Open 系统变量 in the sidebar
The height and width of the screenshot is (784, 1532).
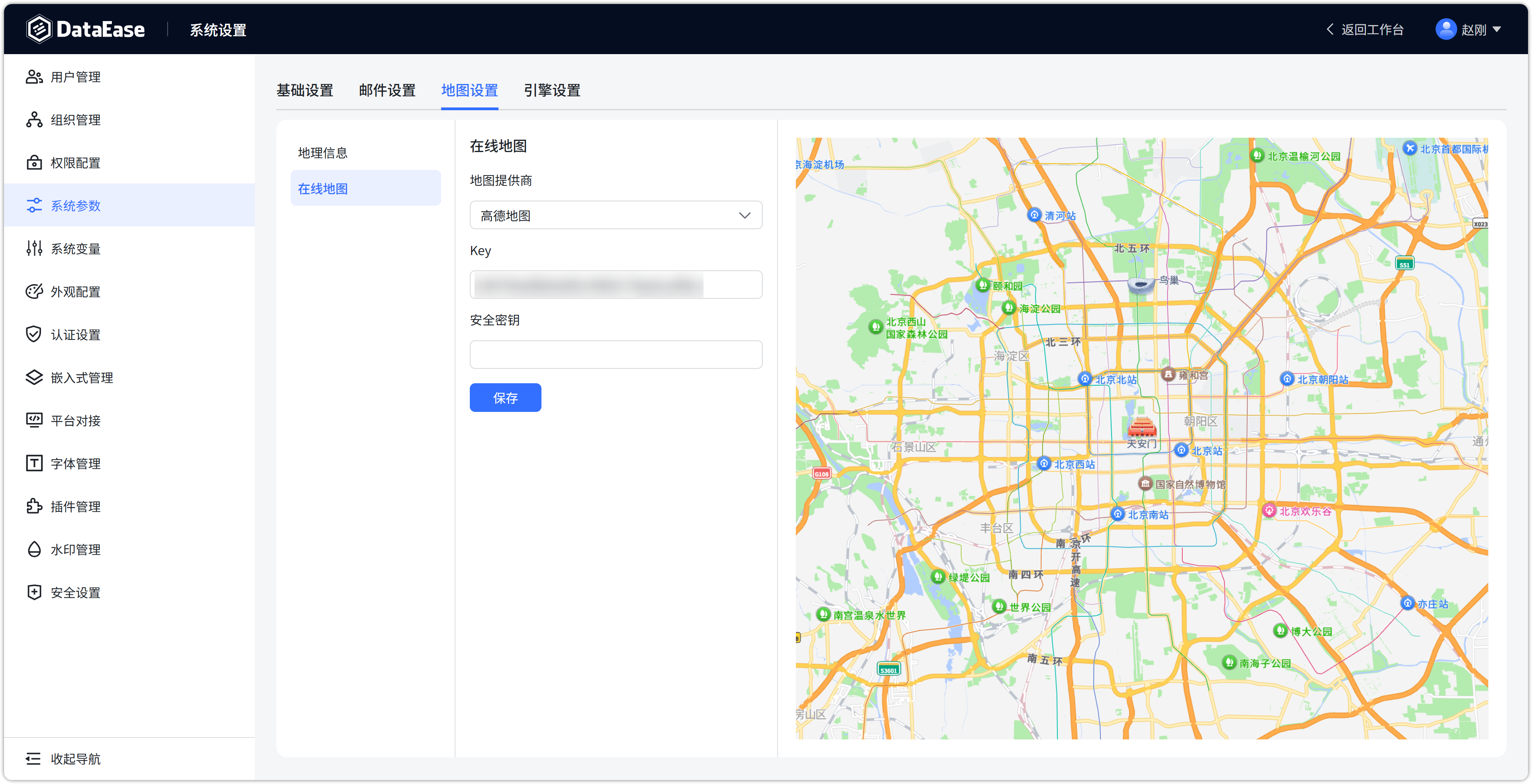tap(129, 248)
